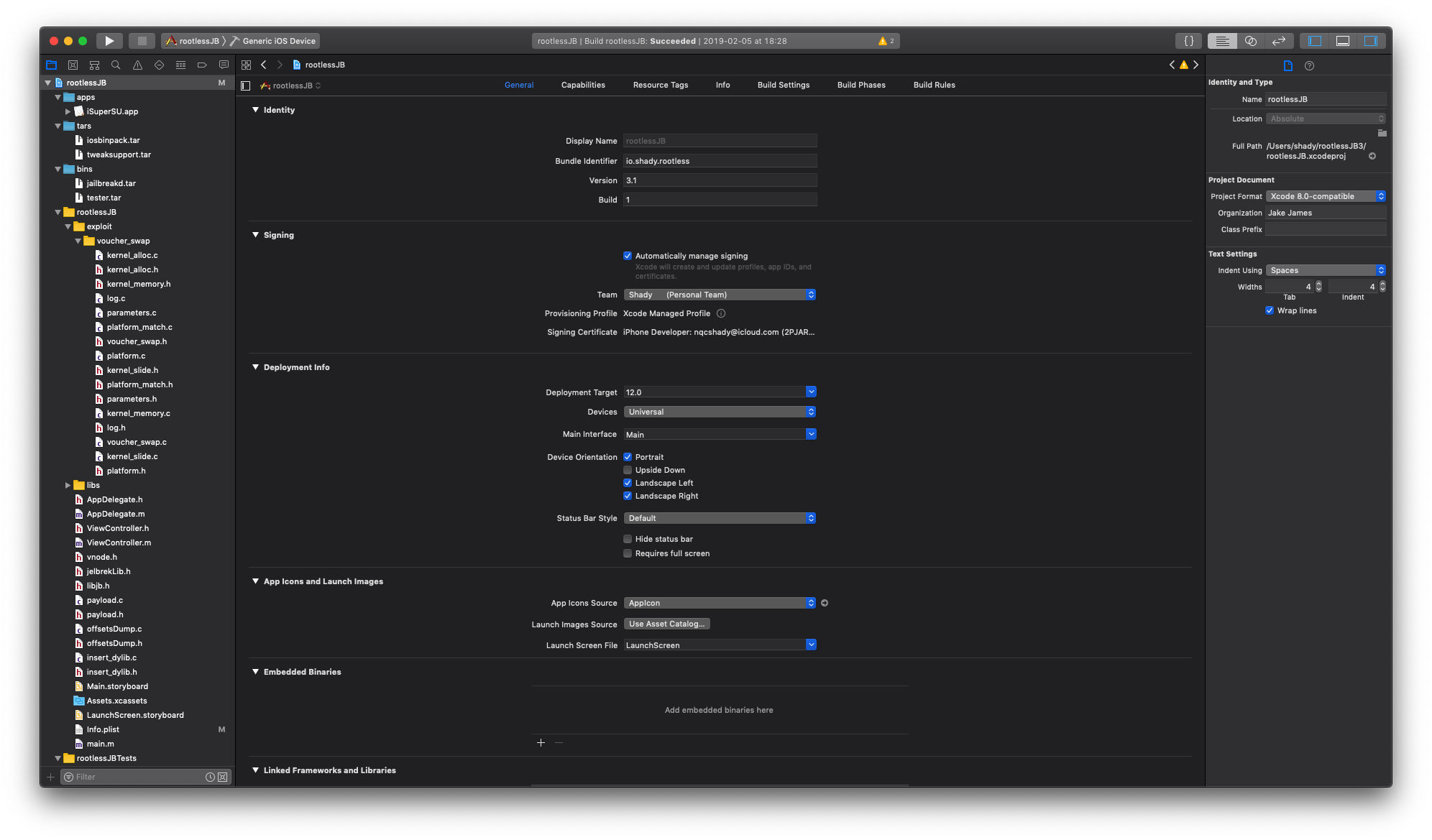Click choose location folder icon
The height and width of the screenshot is (840, 1432).
[x=1382, y=133]
